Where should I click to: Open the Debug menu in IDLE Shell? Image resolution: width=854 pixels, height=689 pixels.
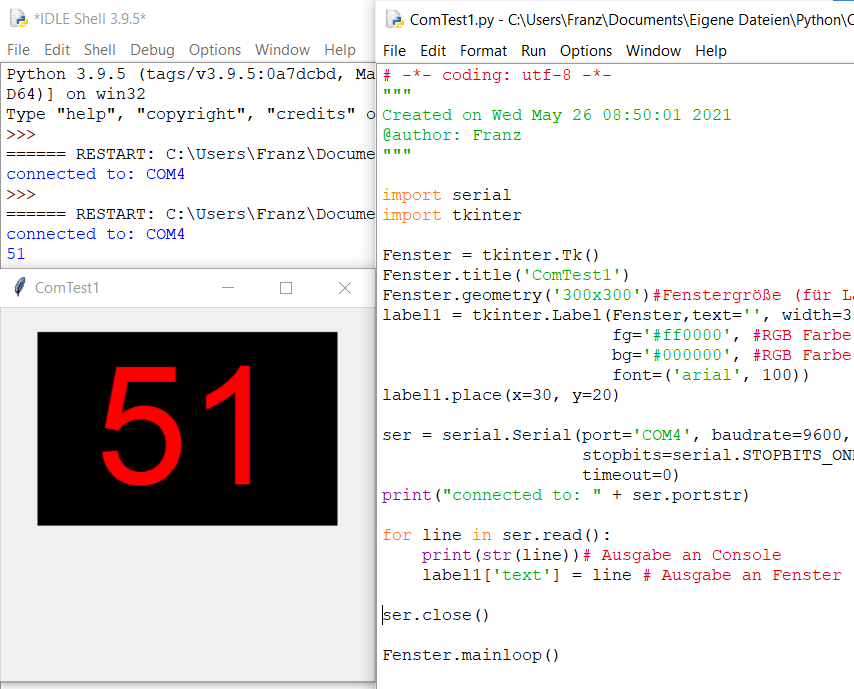click(152, 50)
